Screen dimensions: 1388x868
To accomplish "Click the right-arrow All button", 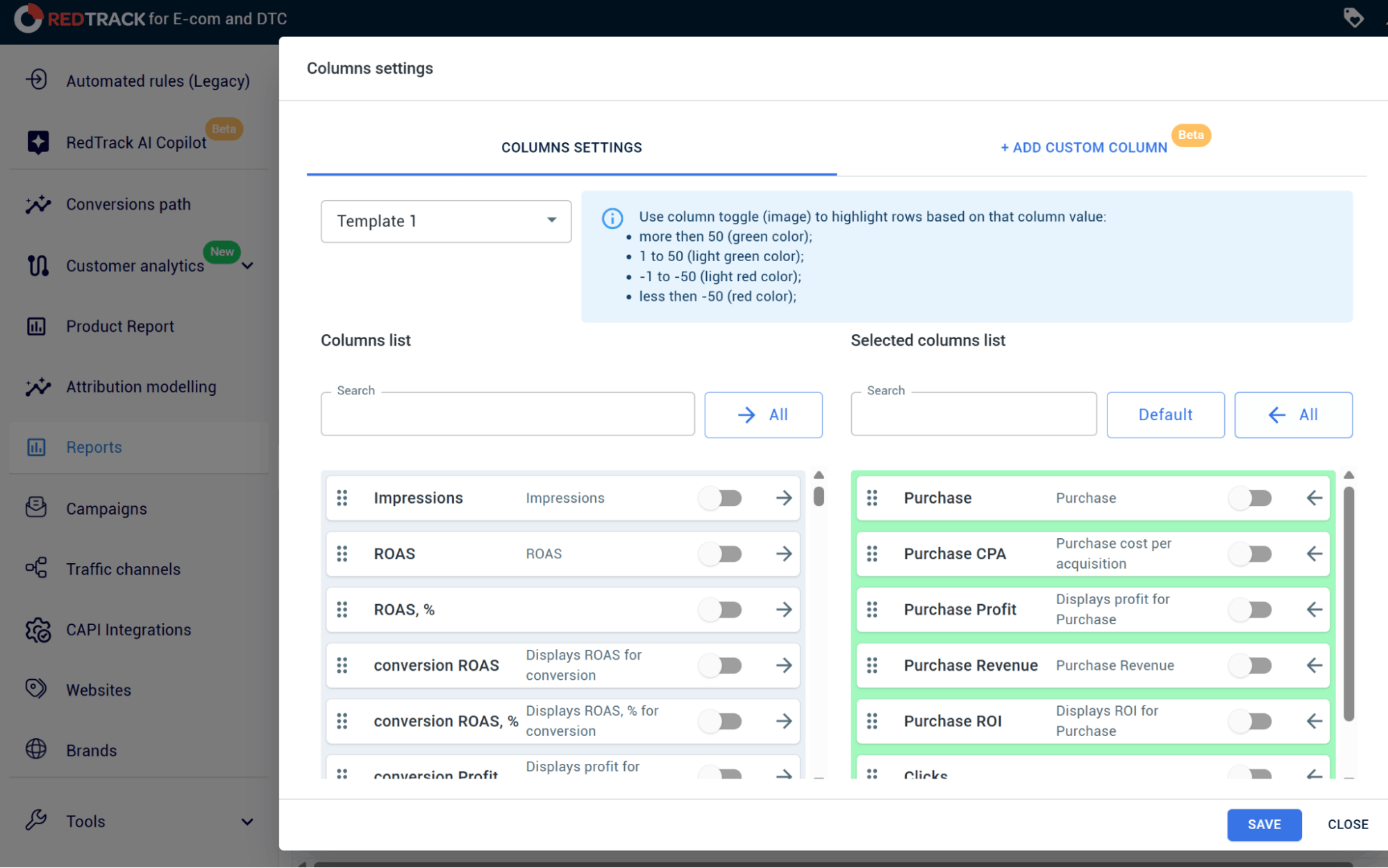I will pos(763,415).
